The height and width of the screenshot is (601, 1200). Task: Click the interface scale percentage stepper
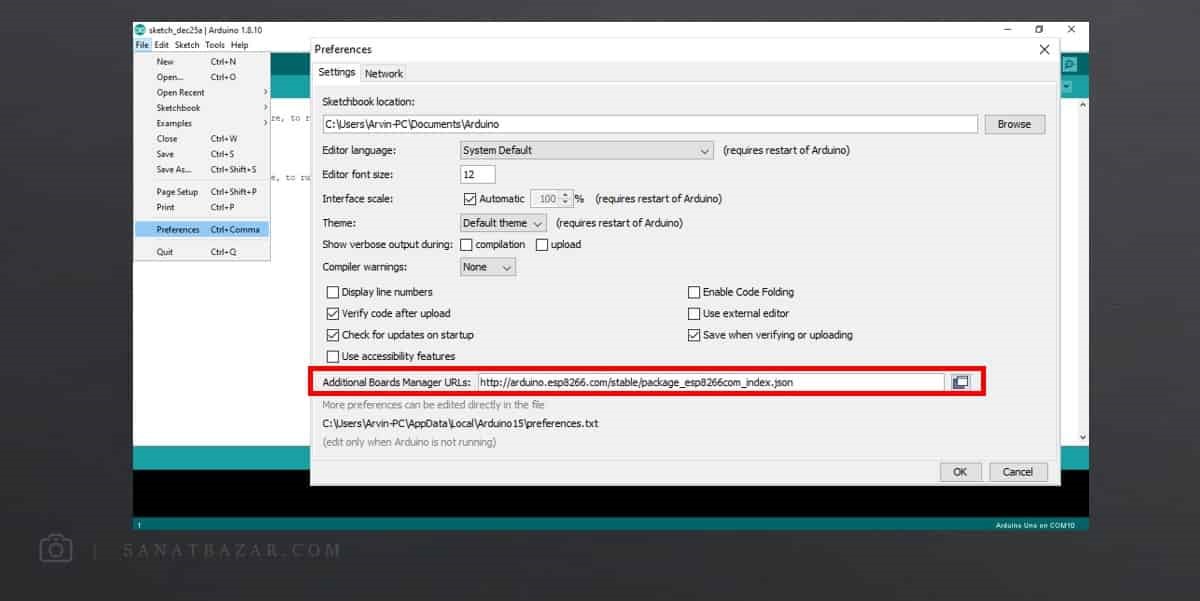[x=565, y=199]
